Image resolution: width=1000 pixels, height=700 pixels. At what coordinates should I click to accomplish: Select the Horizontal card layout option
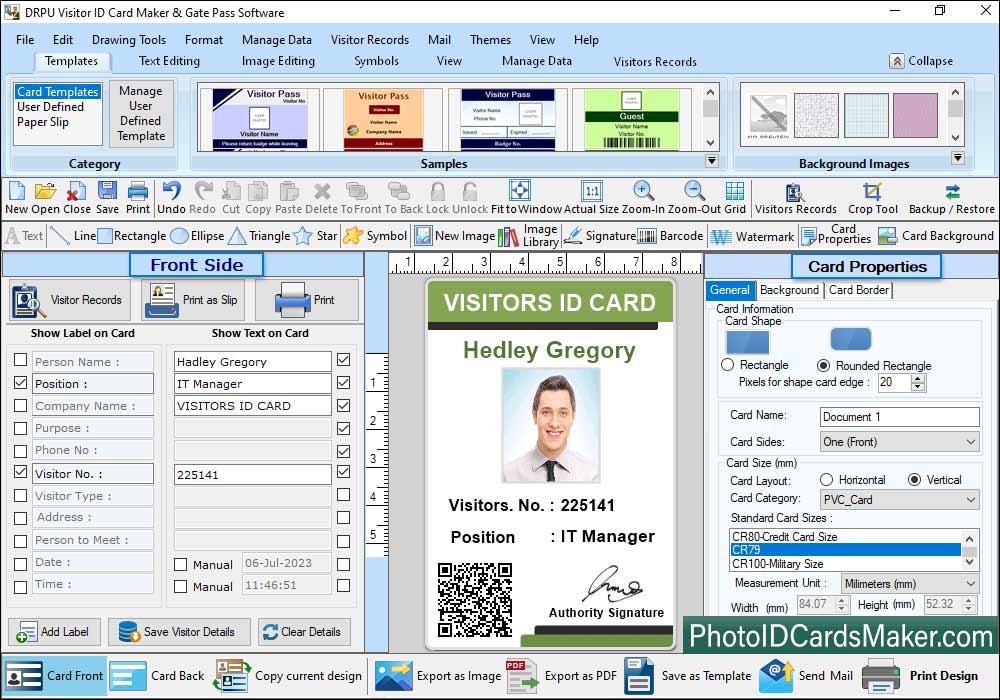pyautogui.click(x=827, y=479)
